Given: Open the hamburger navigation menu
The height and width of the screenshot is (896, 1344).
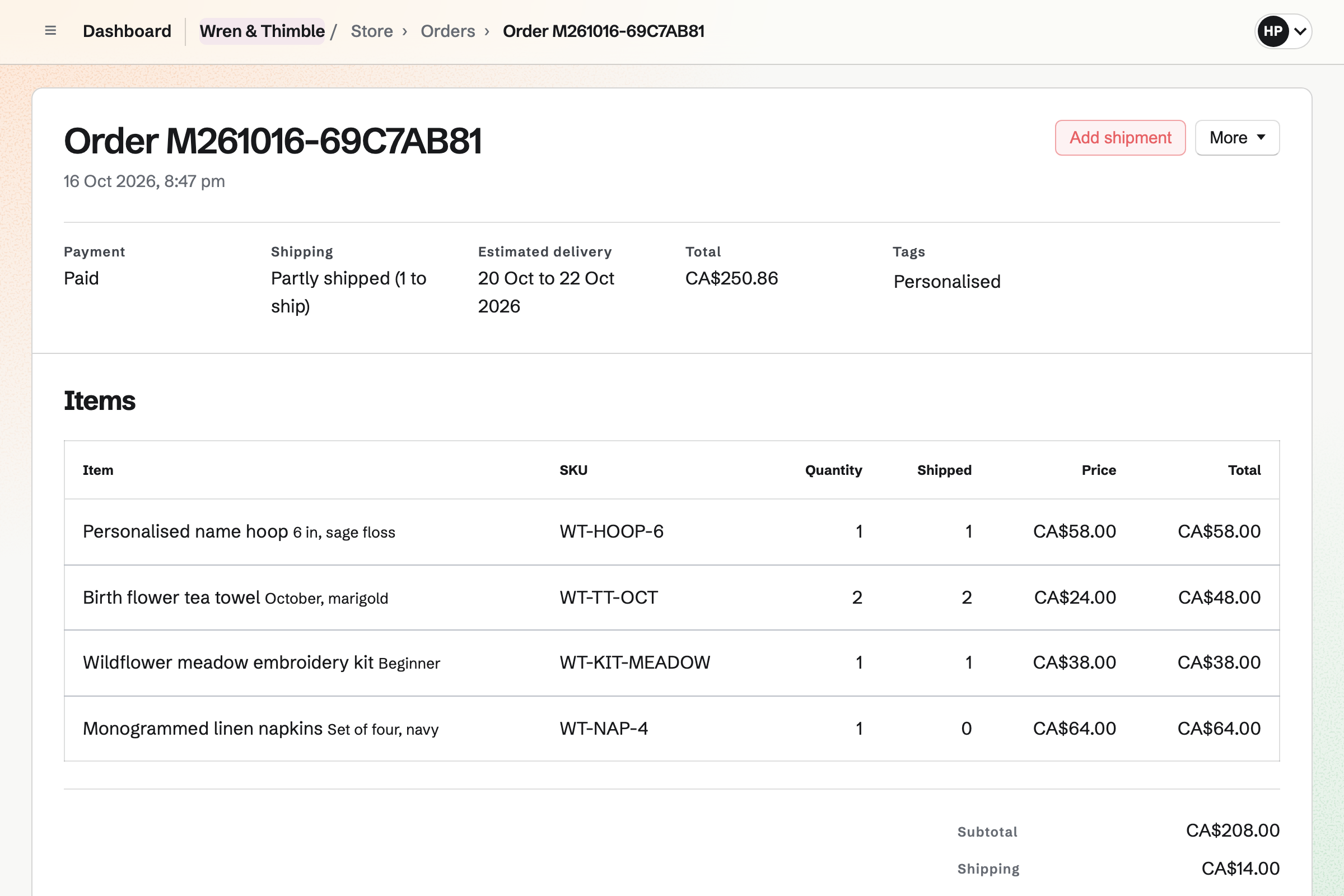Looking at the screenshot, I should coord(50,31).
